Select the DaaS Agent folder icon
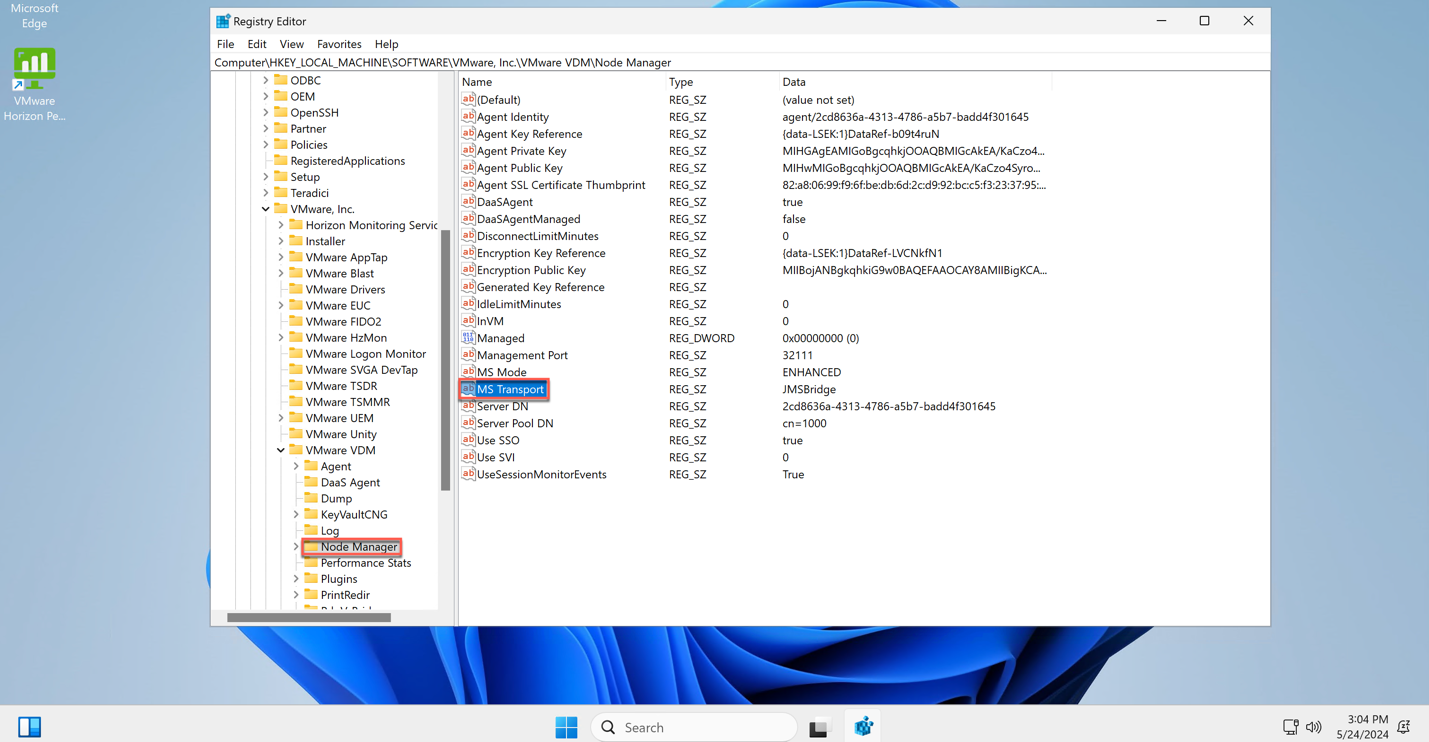This screenshot has width=1429, height=742. tap(311, 482)
